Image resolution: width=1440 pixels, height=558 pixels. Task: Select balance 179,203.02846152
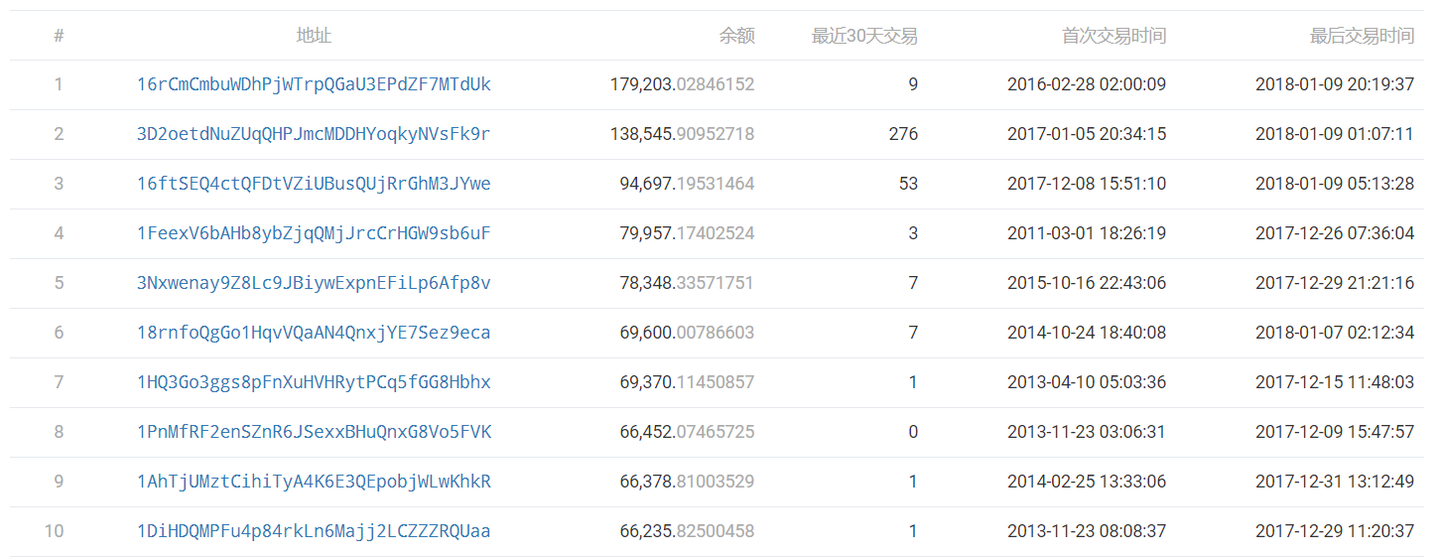tap(682, 85)
